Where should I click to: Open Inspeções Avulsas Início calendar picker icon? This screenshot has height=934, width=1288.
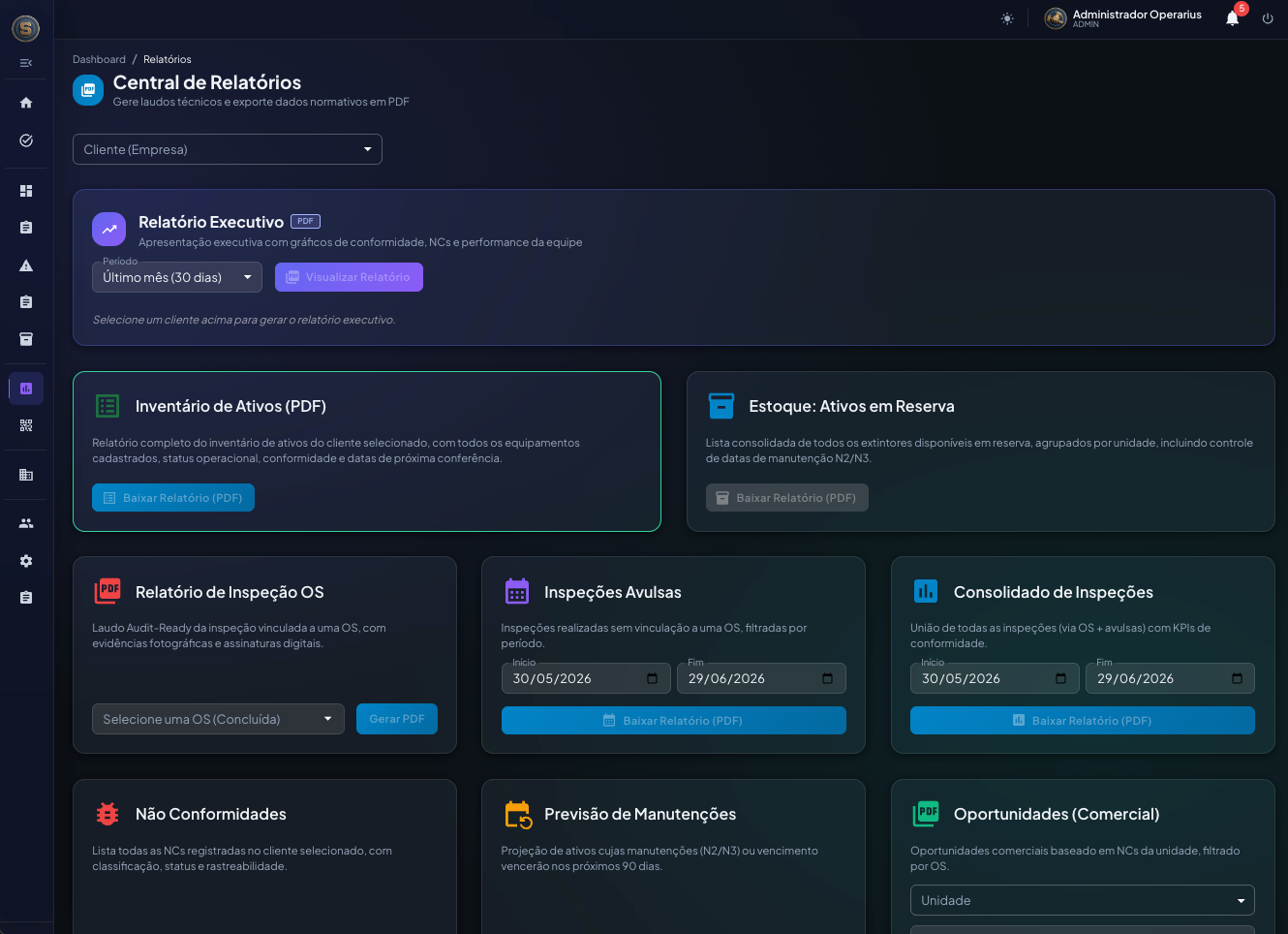[652, 678]
